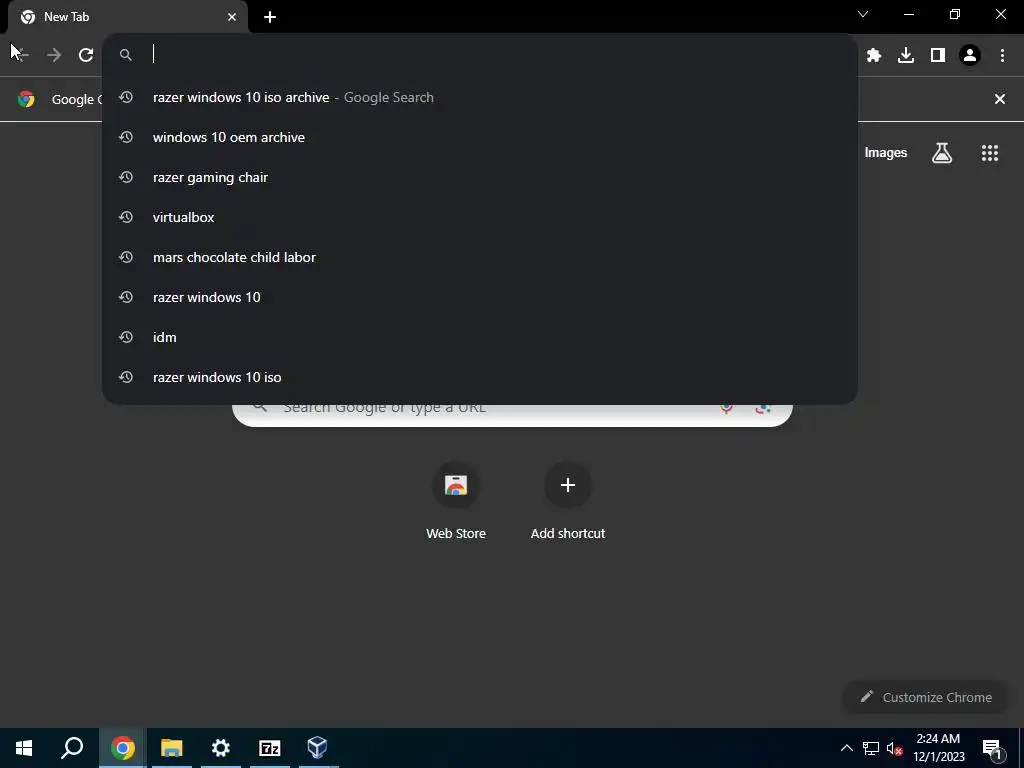Click Chrome icon in taskbar
The image size is (1024, 768).
coord(122,748)
